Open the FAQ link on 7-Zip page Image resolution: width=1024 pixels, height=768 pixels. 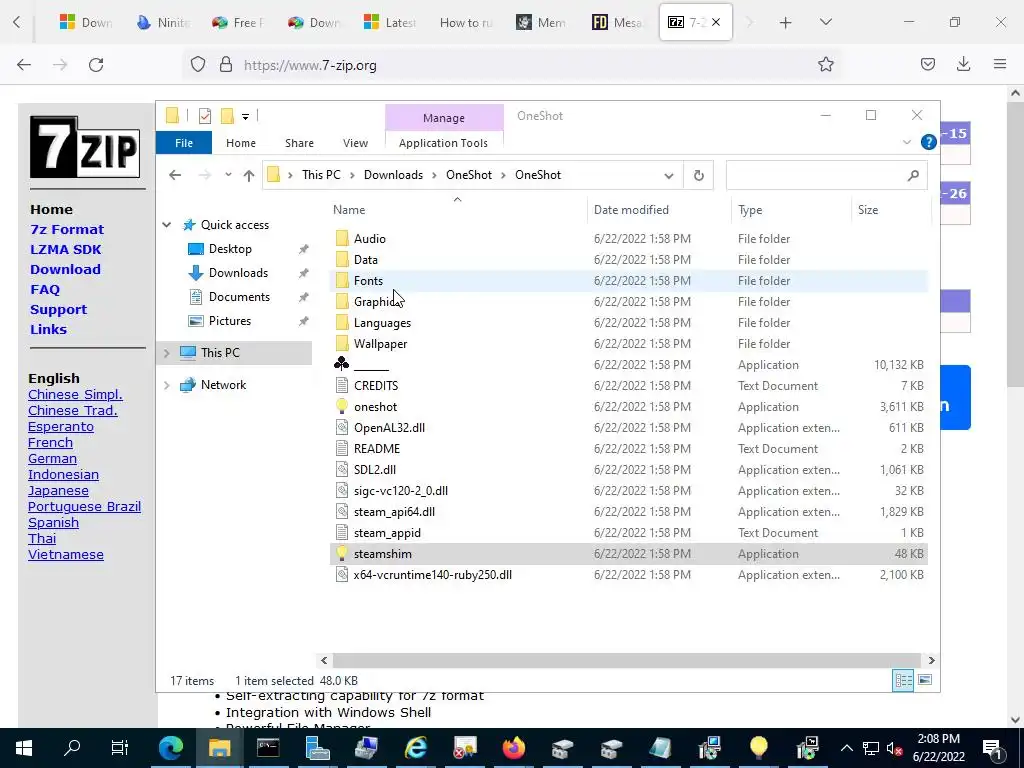coord(45,290)
